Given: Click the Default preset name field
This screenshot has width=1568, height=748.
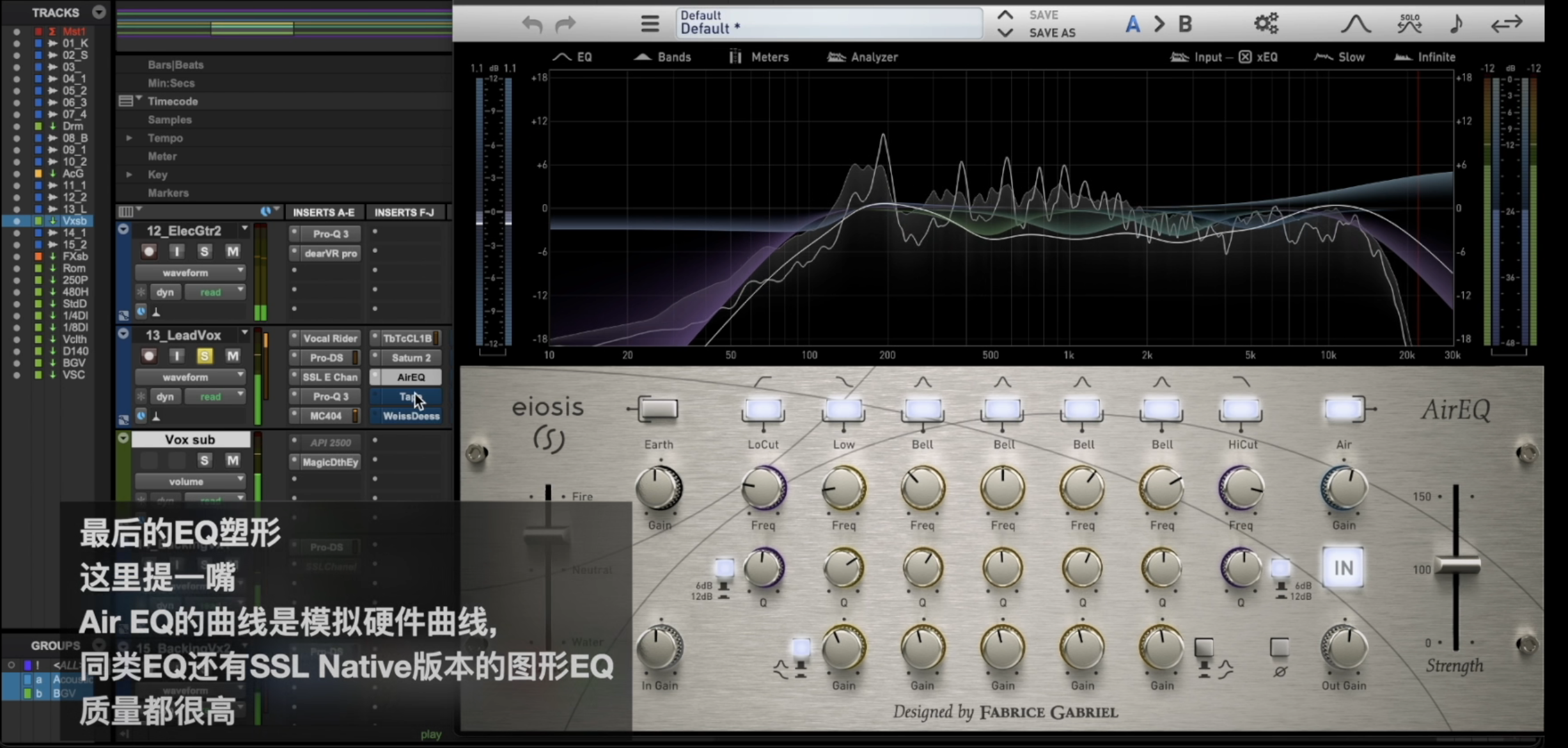Looking at the screenshot, I should point(828,23).
